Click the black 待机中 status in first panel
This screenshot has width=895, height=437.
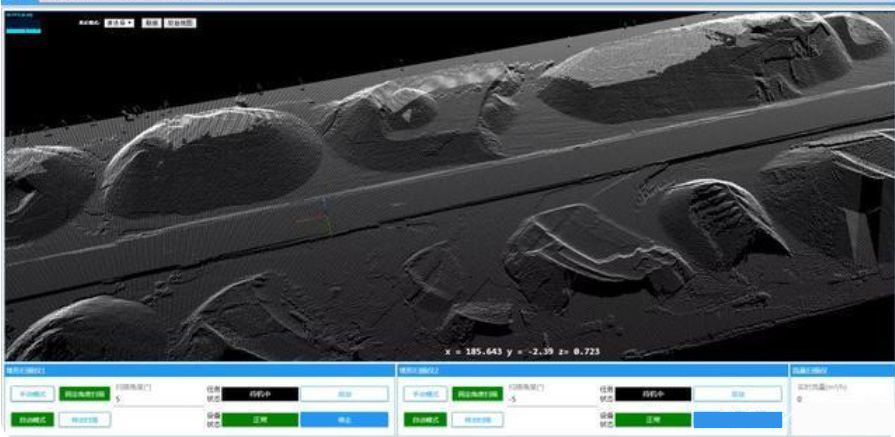[259, 394]
